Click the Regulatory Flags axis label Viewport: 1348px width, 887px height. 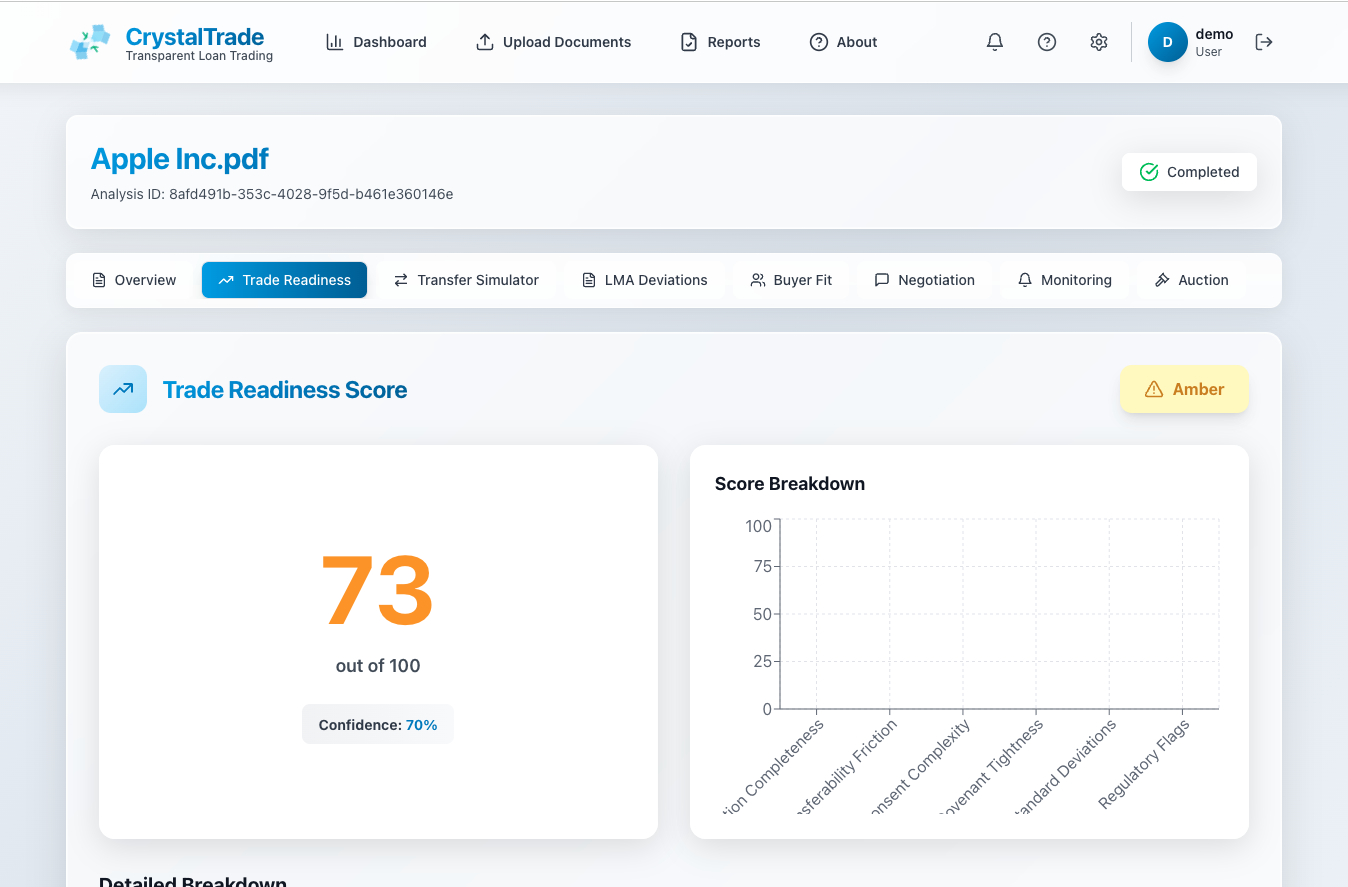(x=1144, y=764)
